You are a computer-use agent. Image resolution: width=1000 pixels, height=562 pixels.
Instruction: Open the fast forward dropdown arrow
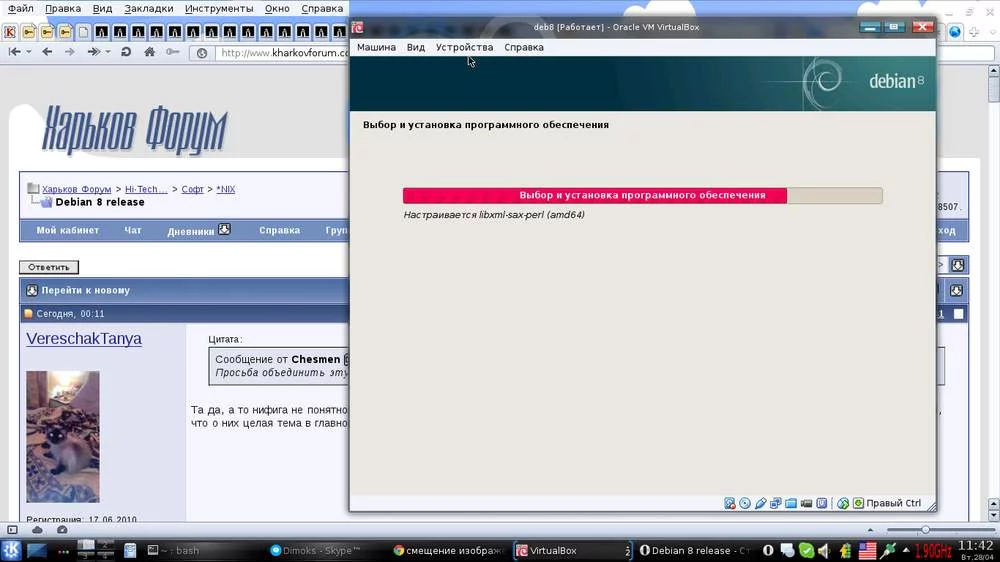coord(108,52)
